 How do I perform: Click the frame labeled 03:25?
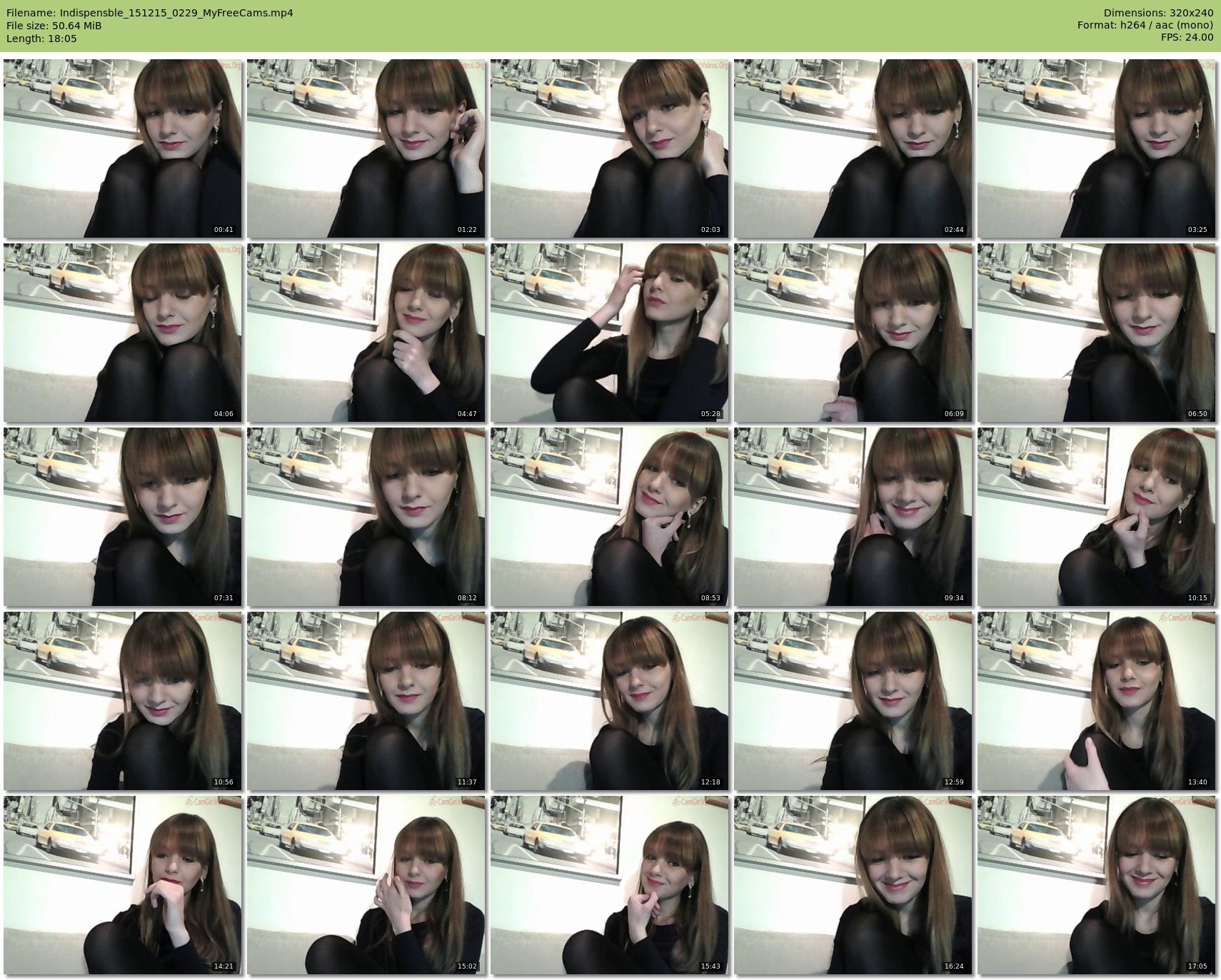coord(1096,148)
